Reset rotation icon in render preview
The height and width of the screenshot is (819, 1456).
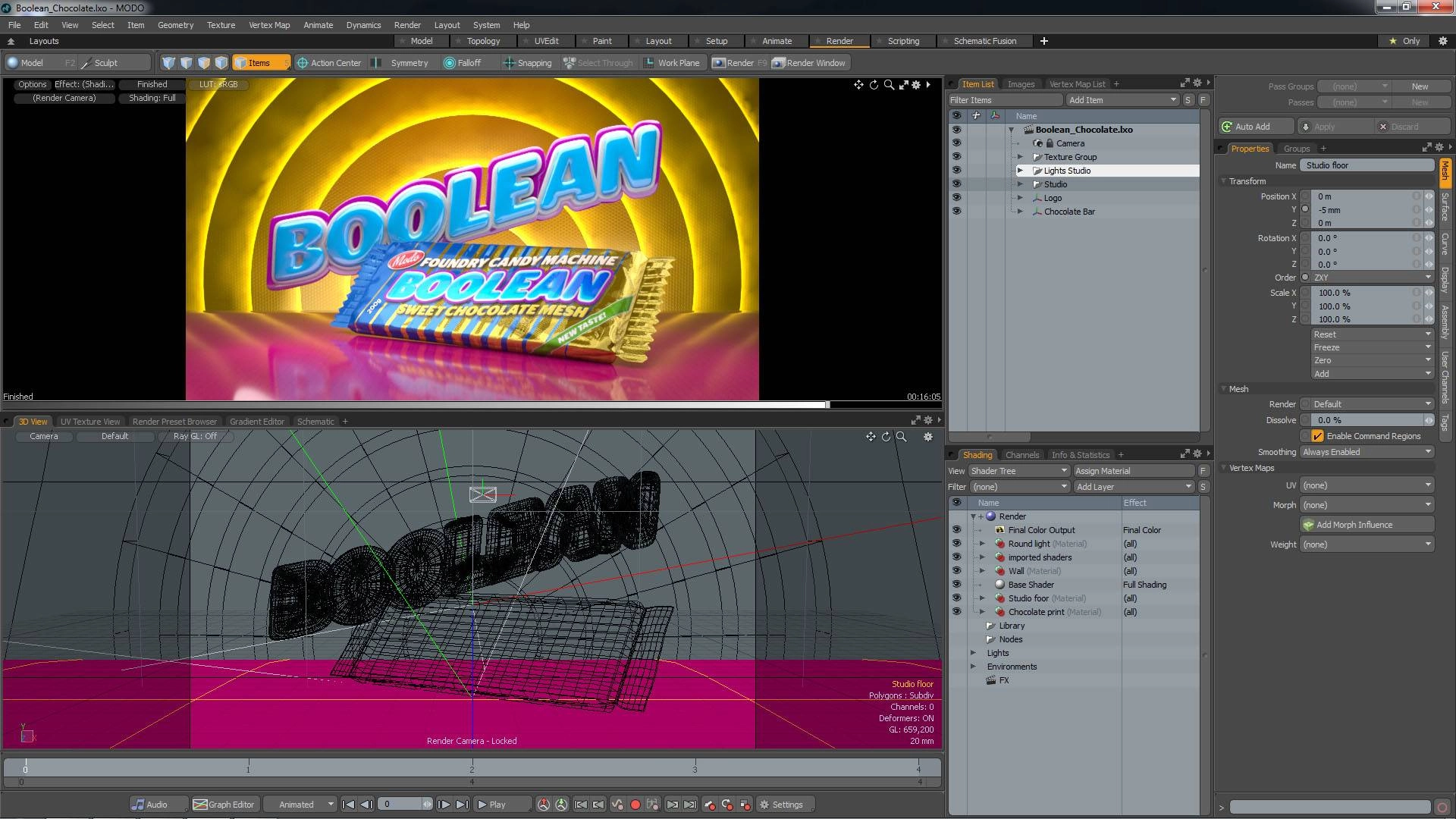[x=874, y=85]
